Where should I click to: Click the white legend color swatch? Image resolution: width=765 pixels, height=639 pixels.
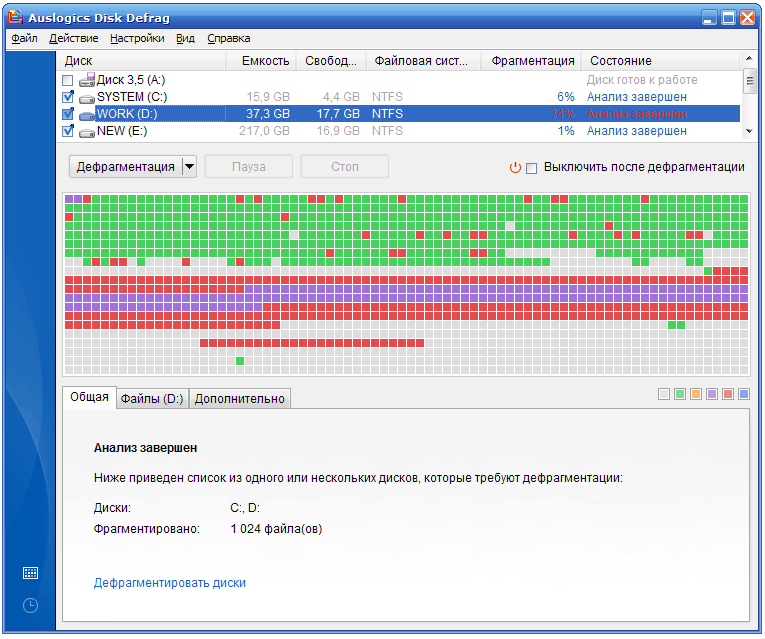(664, 394)
